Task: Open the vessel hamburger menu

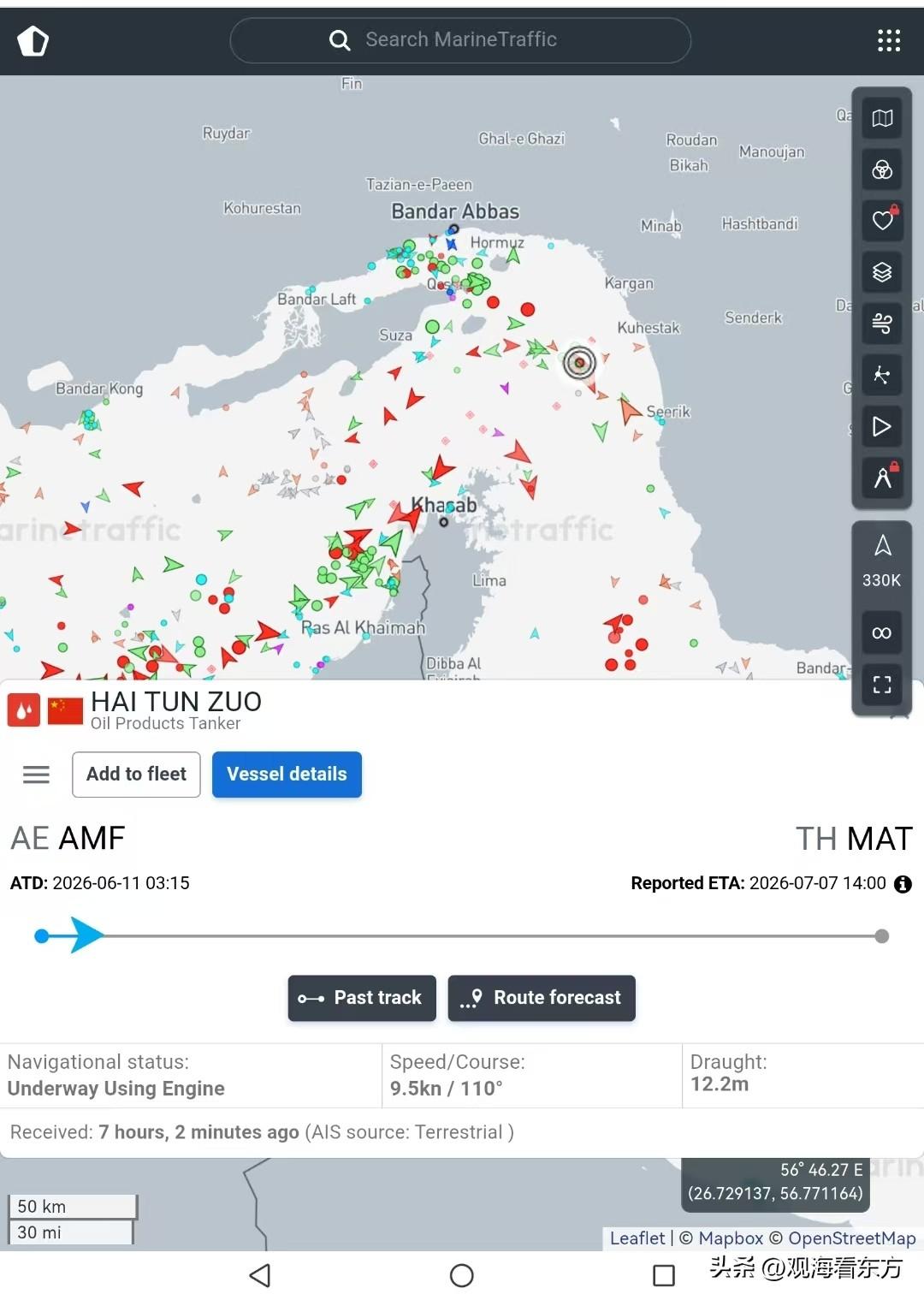Action: click(x=36, y=775)
